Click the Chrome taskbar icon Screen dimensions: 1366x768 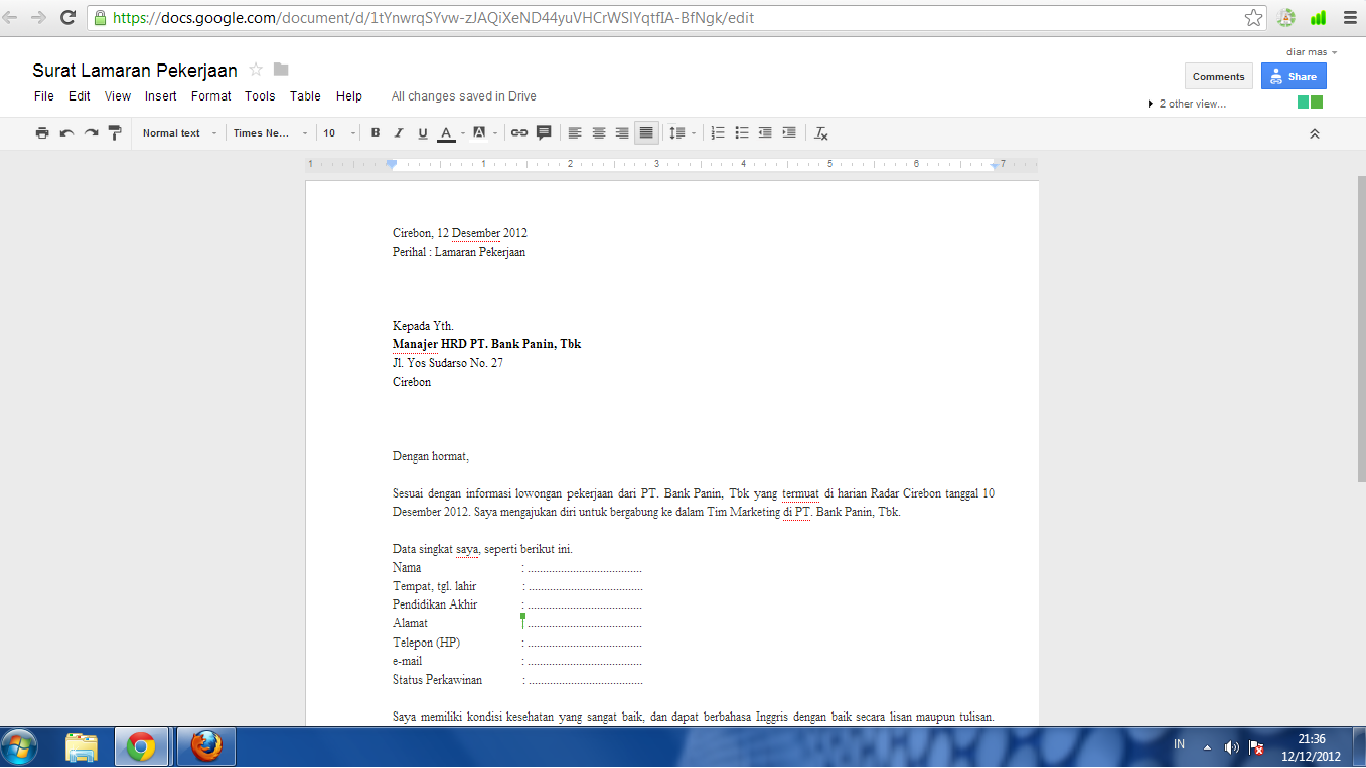click(141, 747)
